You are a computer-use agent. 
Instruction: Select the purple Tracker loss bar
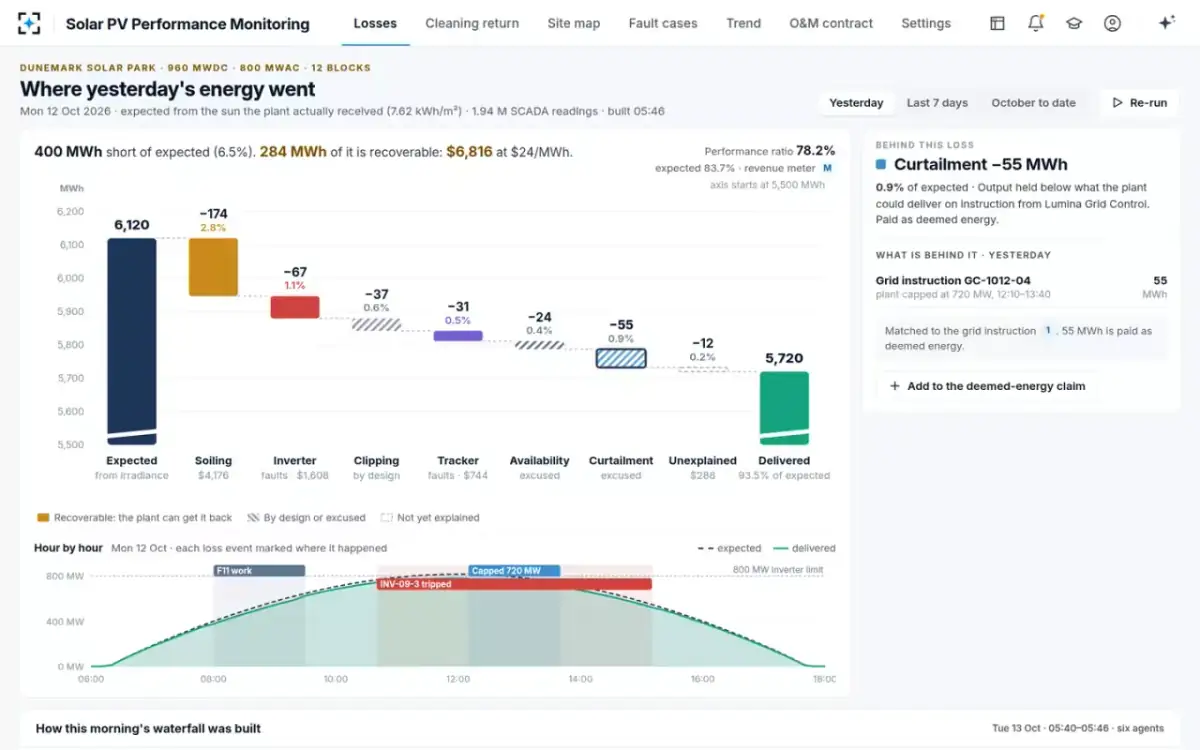[458, 336]
